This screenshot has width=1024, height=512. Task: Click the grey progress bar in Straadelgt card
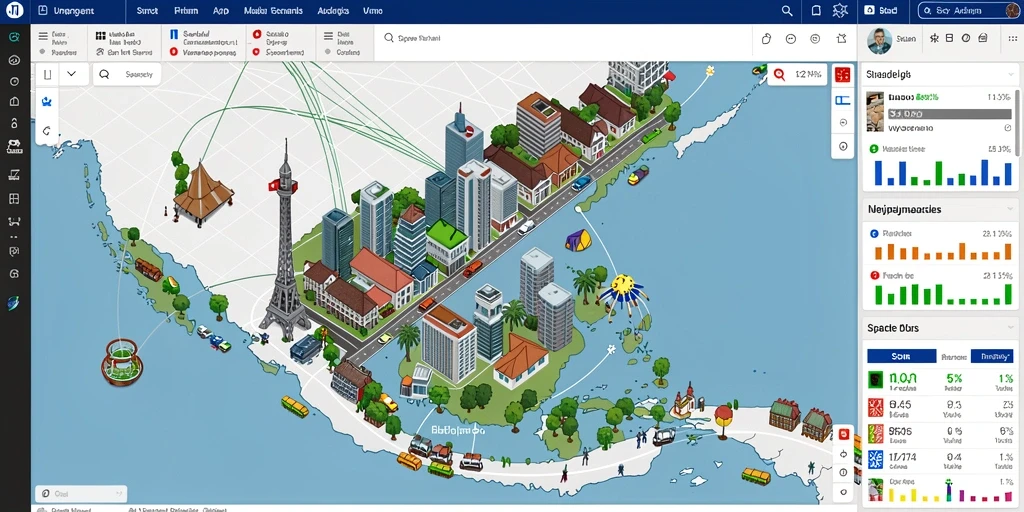coord(950,114)
